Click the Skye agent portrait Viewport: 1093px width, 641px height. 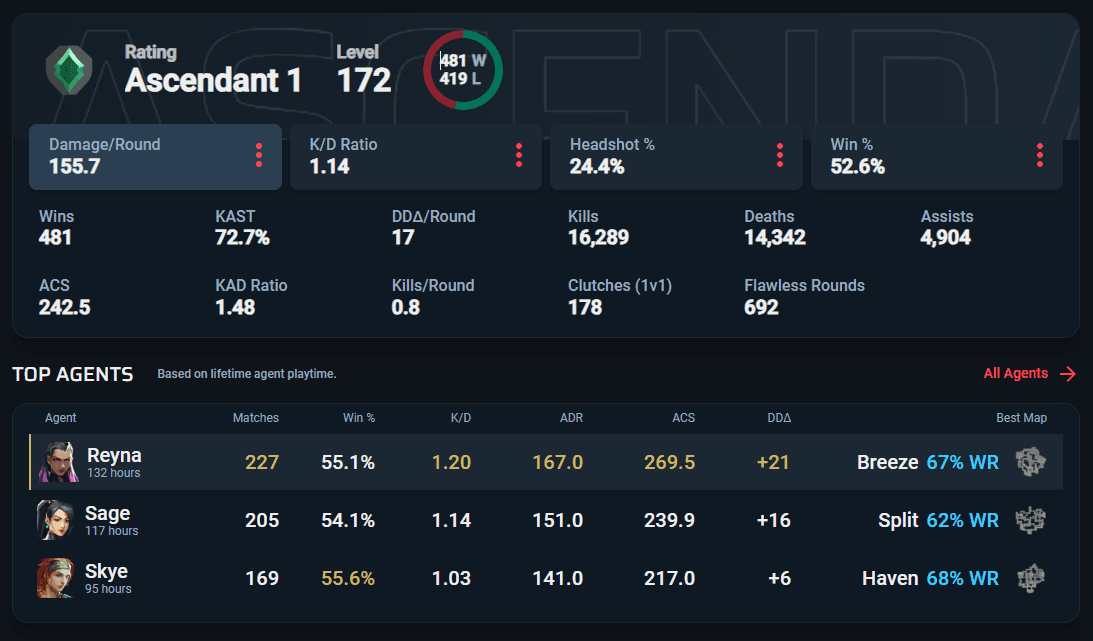pos(55,578)
